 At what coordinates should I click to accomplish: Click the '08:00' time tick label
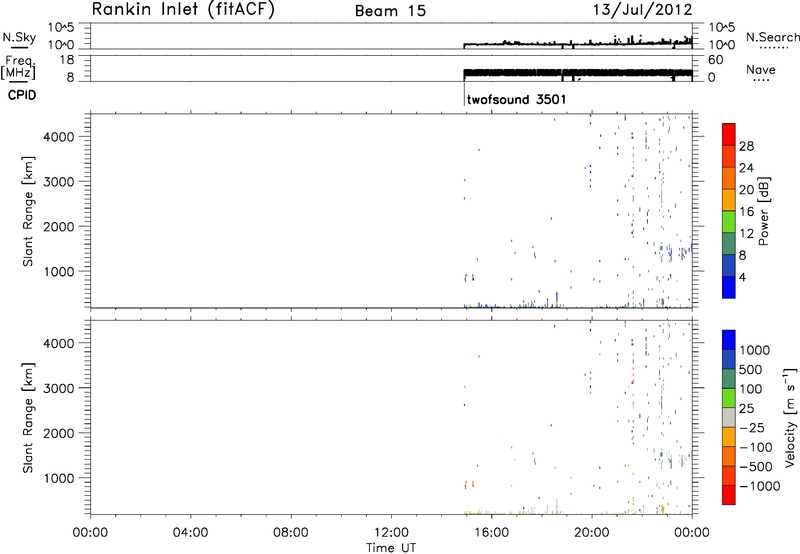pos(290,533)
